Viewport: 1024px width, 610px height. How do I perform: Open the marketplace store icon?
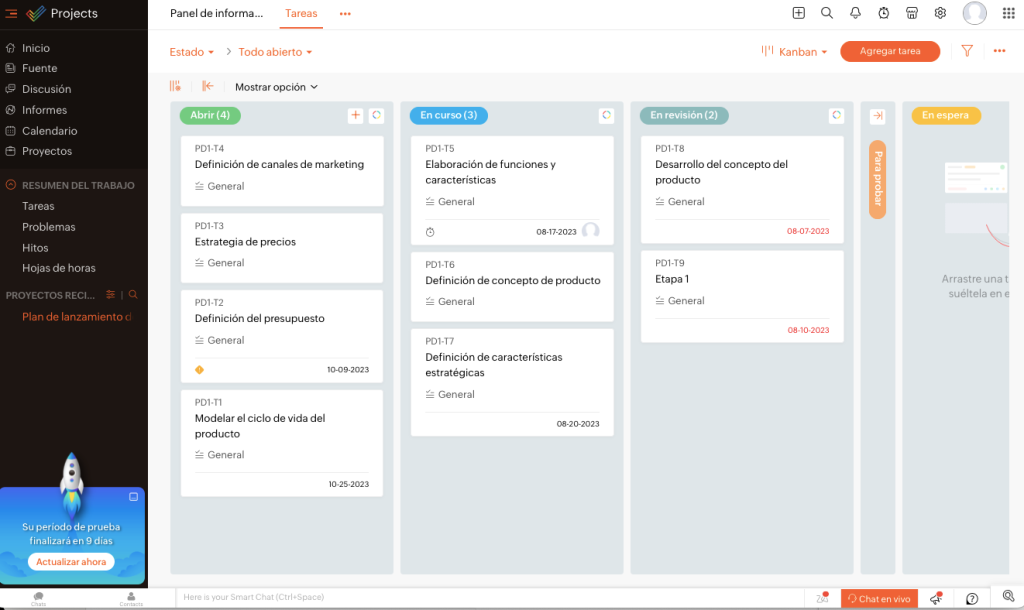point(912,13)
